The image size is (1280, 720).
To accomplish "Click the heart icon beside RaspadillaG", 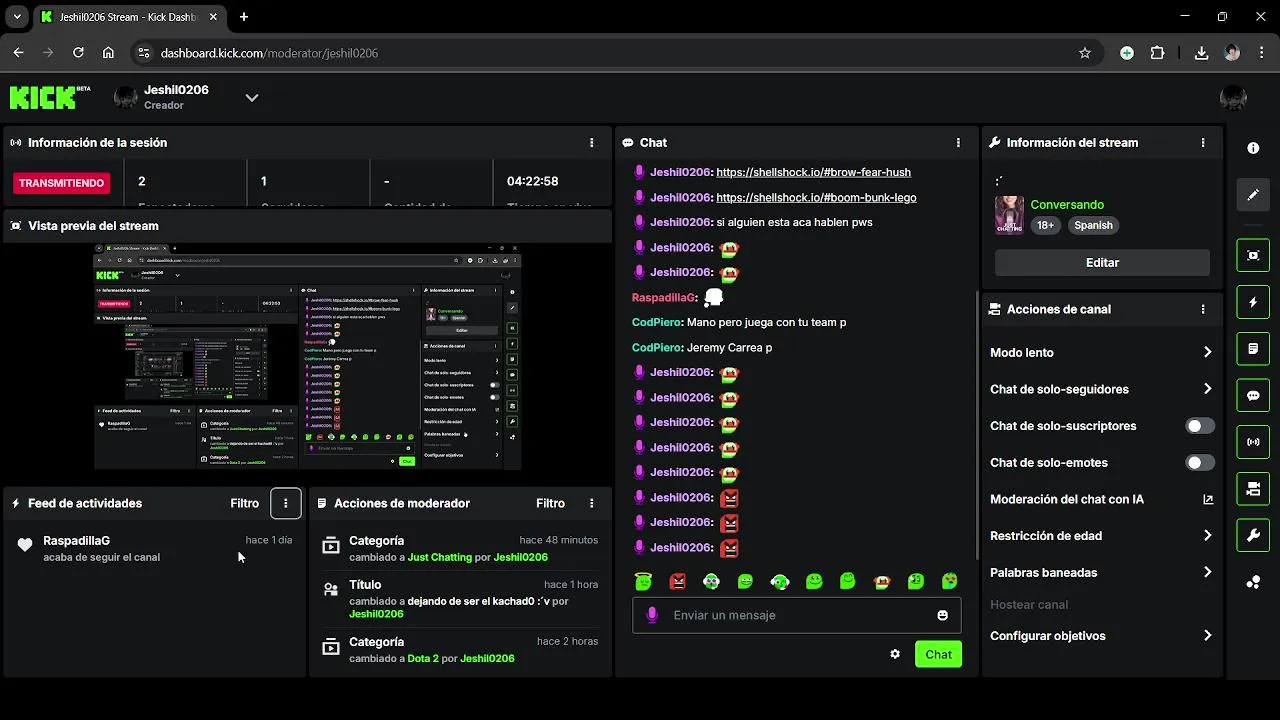I will (x=26, y=545).
